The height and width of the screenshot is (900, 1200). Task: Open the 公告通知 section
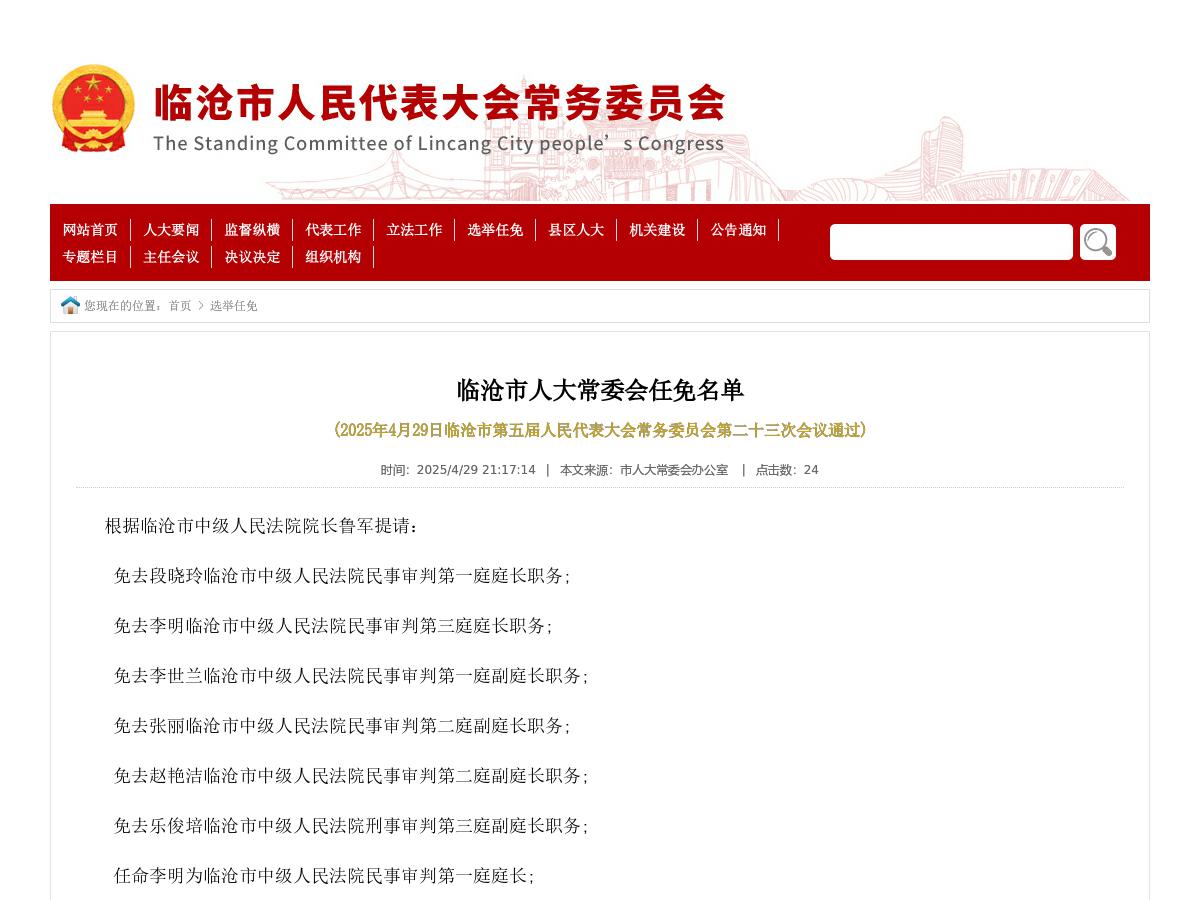pos(738,230)
